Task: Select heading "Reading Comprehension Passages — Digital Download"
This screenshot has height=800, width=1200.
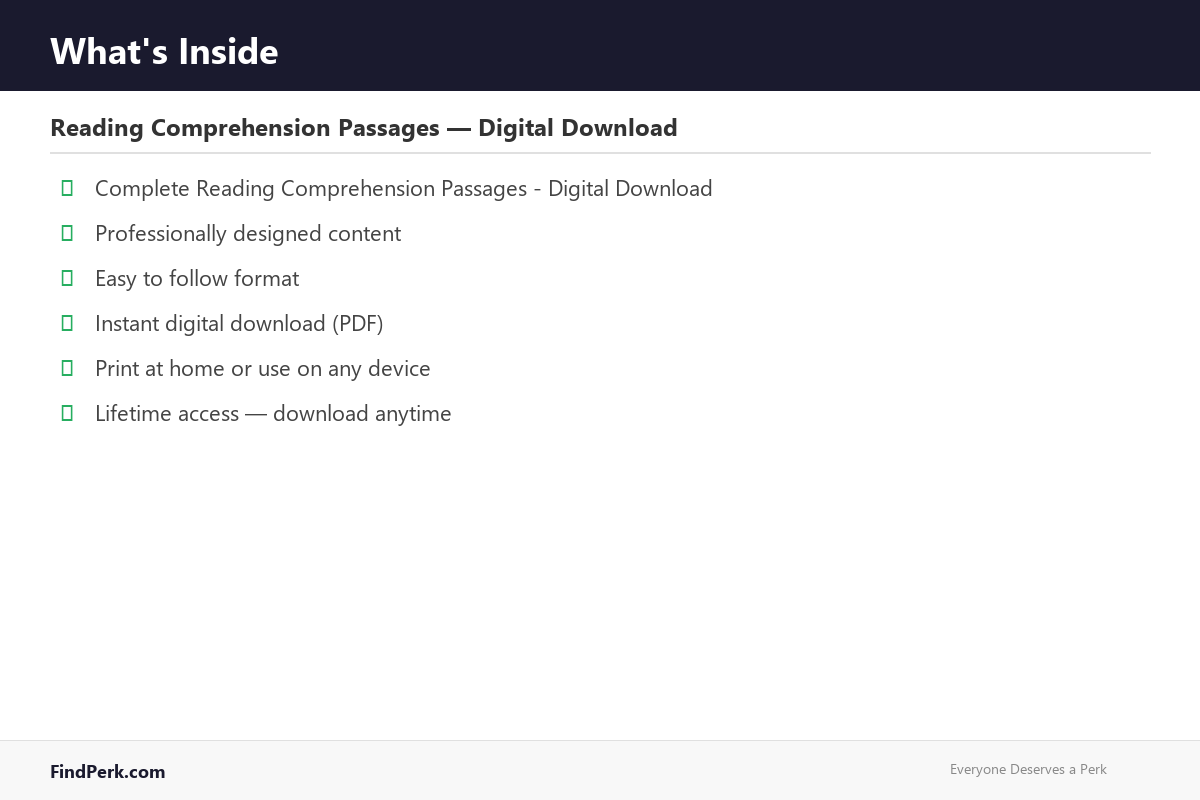Action: pos(364,128)
